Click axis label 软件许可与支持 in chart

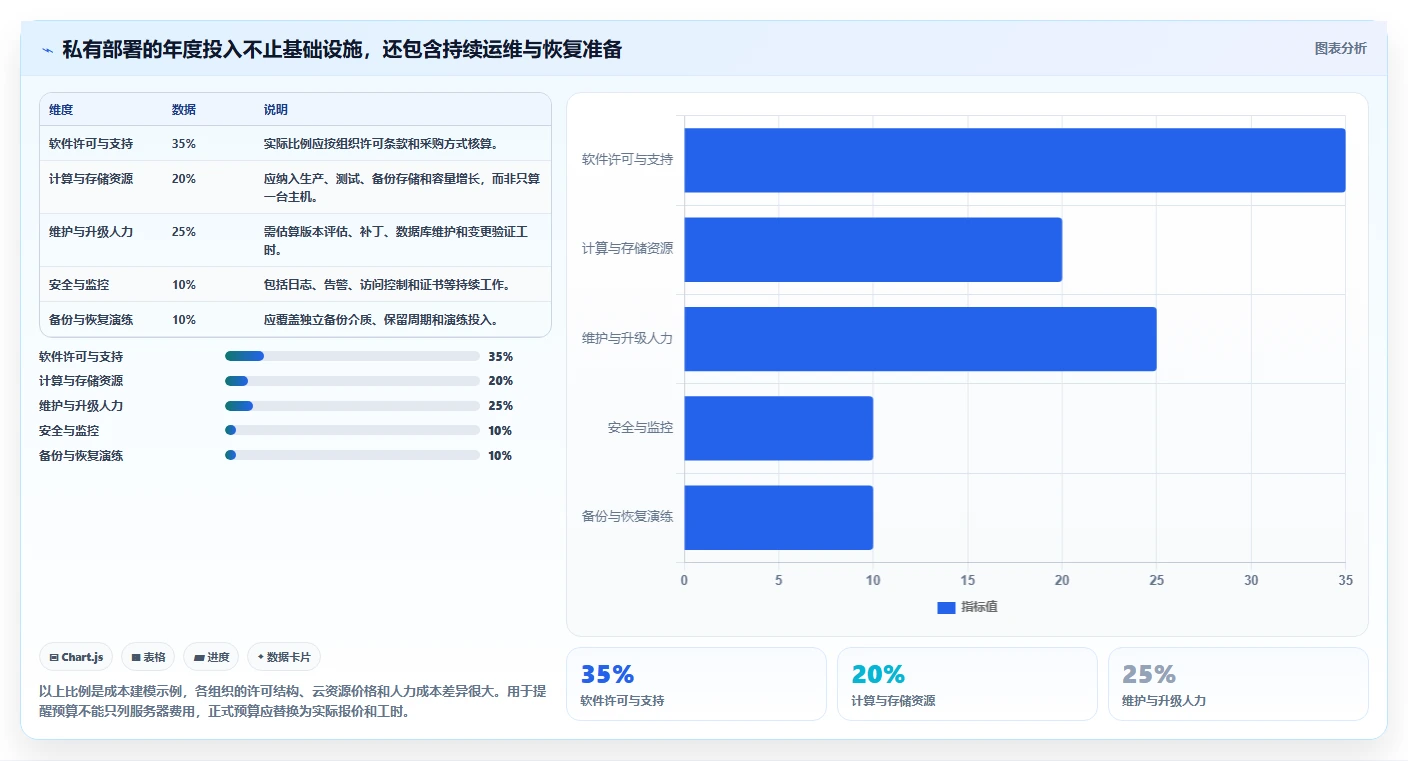pos(627,160)
